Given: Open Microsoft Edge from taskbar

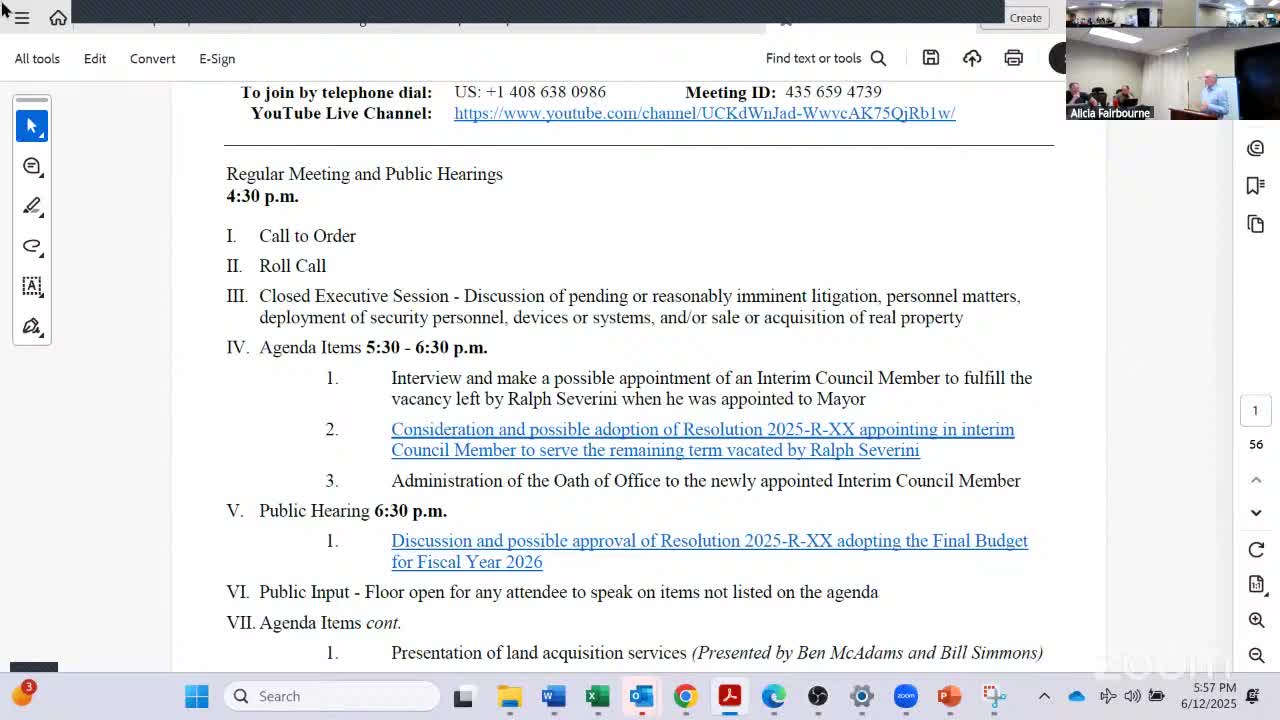Looking at the screenshot, I should tap(774, 696).
